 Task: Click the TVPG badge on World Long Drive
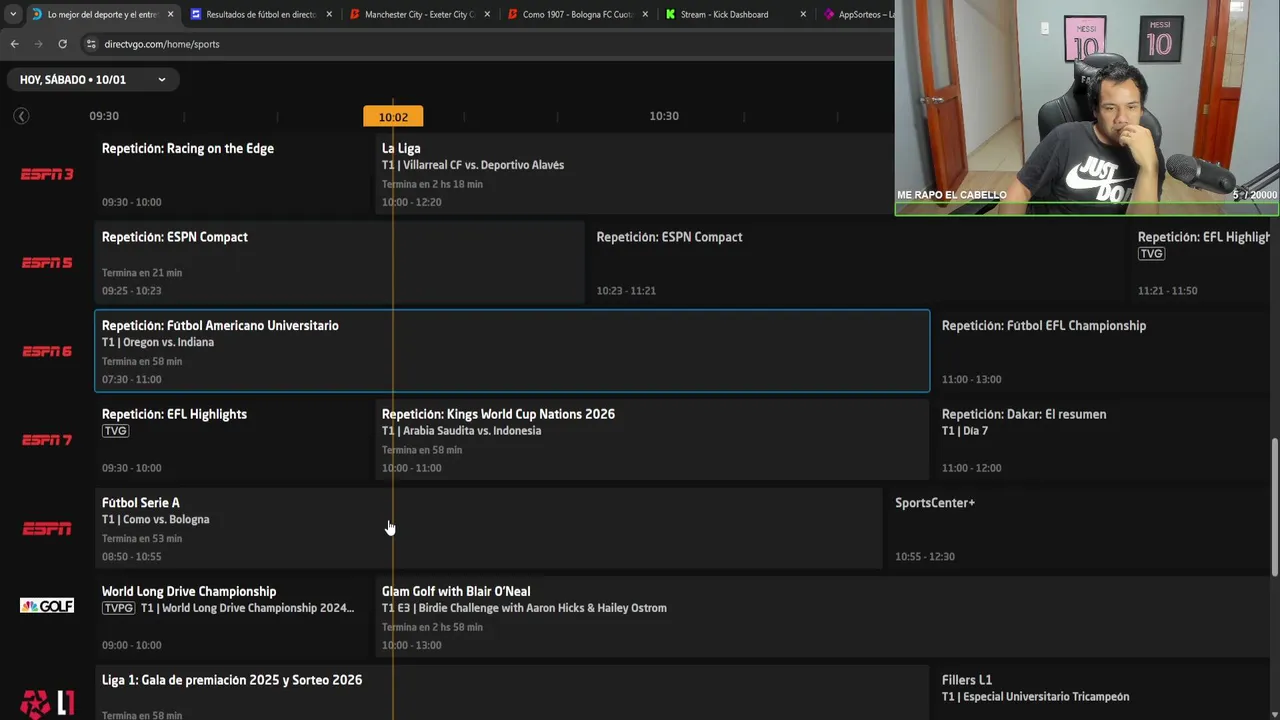(118, 608)
